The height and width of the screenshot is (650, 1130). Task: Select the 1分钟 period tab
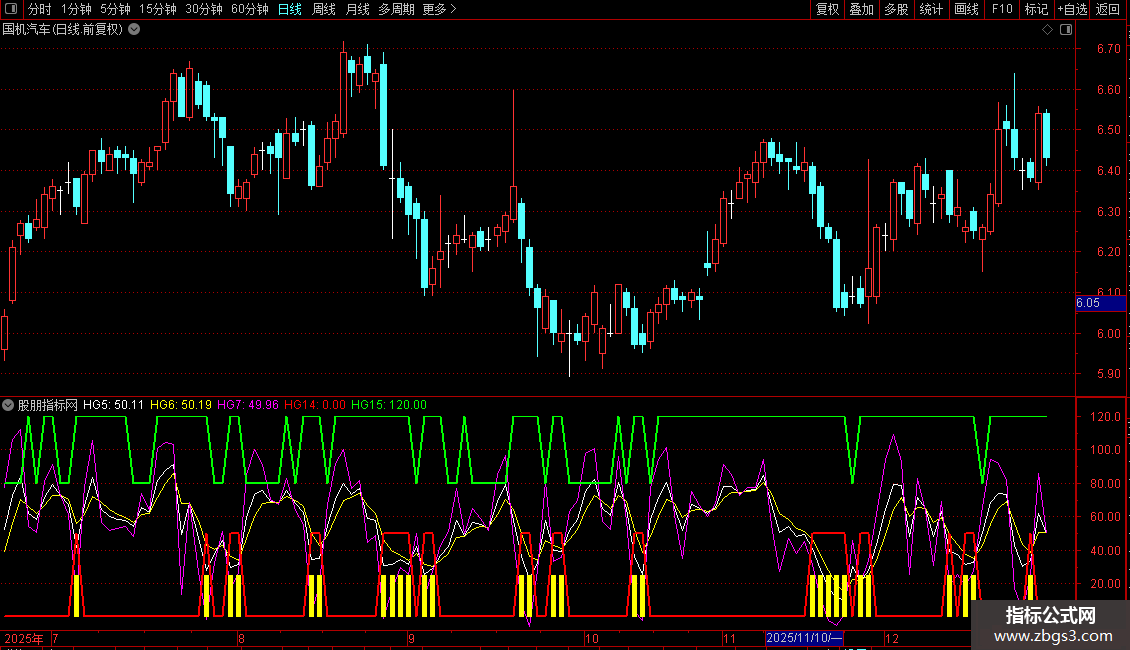click(x=76, y=9)
